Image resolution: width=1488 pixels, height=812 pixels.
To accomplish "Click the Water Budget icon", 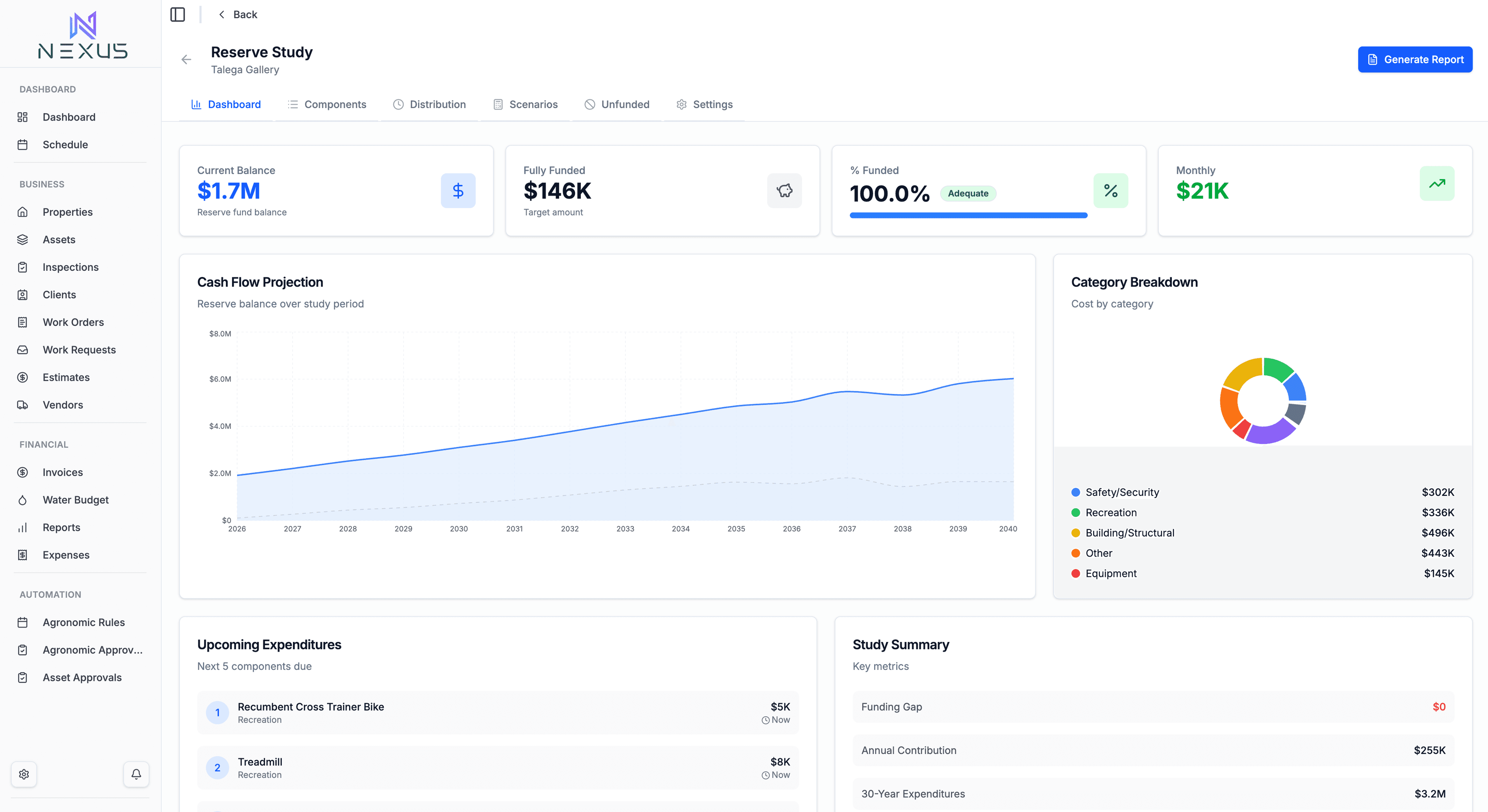I will 23,500.
